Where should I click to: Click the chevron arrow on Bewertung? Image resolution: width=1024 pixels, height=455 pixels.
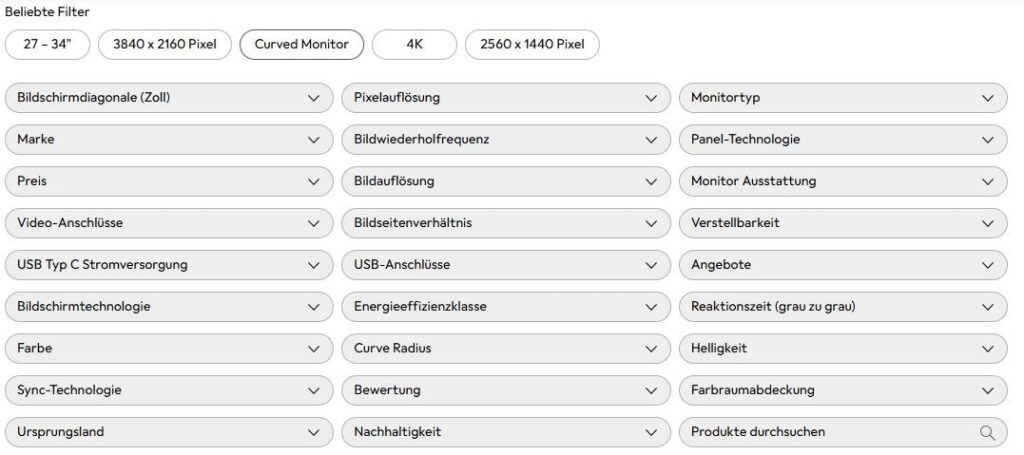[651, 390]
